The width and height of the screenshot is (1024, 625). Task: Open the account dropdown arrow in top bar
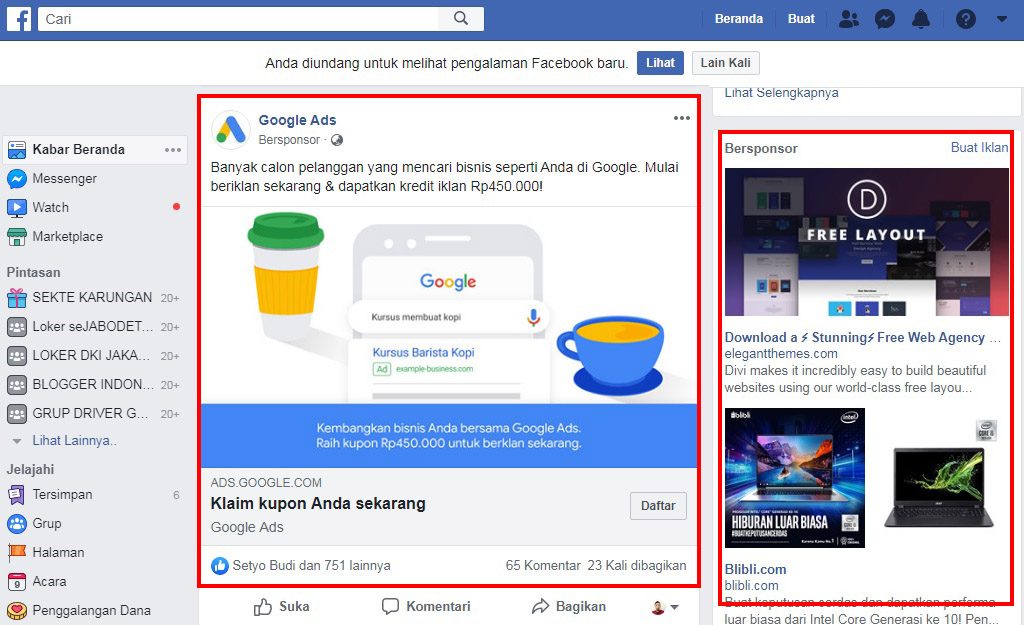click(x=1002, y=19)
